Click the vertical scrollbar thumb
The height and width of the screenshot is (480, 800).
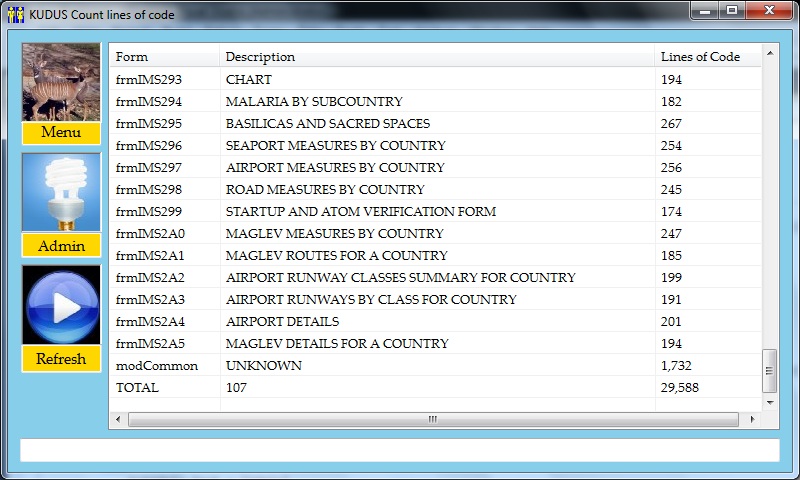769,371
